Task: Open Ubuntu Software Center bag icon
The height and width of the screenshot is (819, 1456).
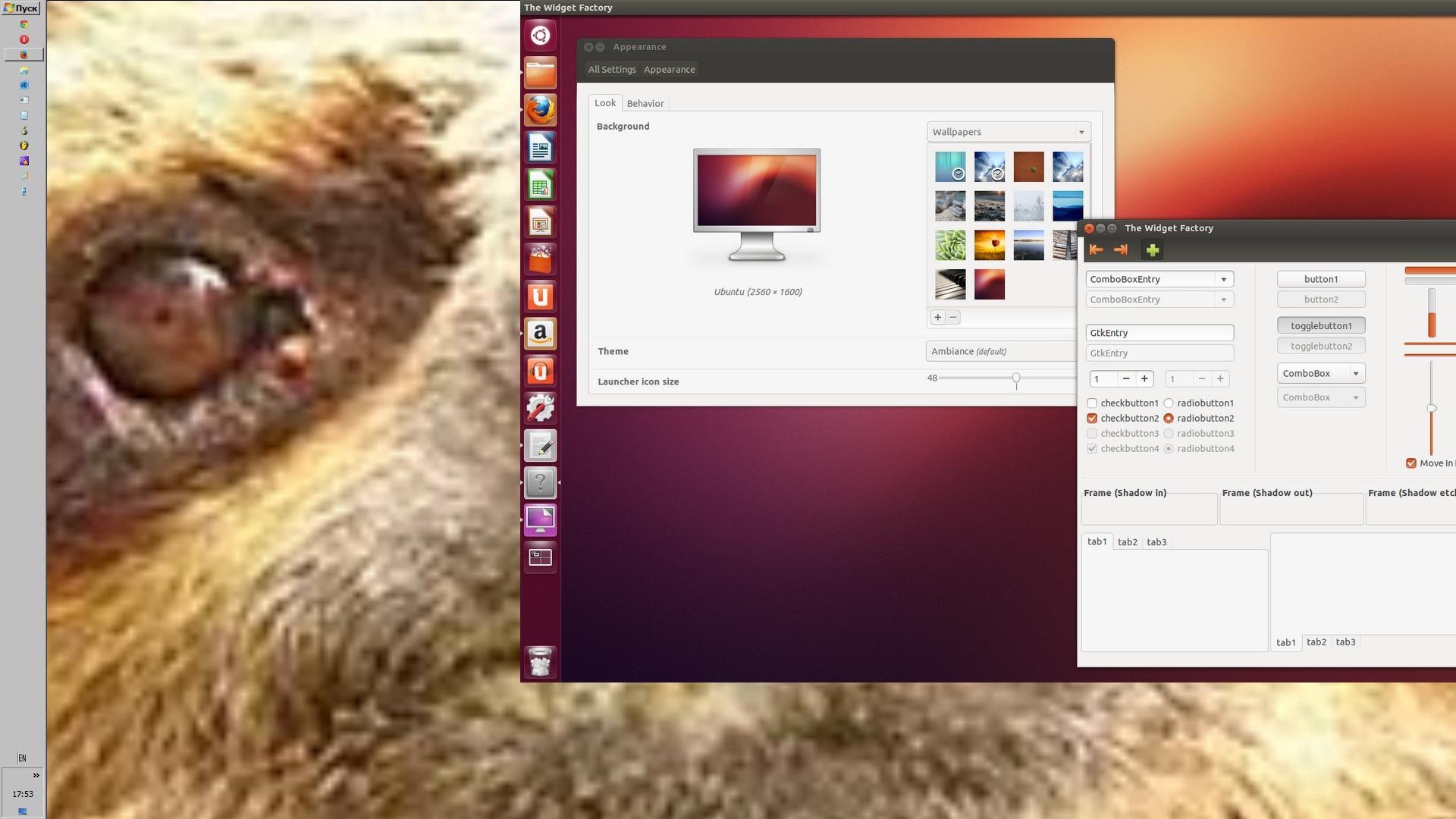Action: click(x=540, y=259)
